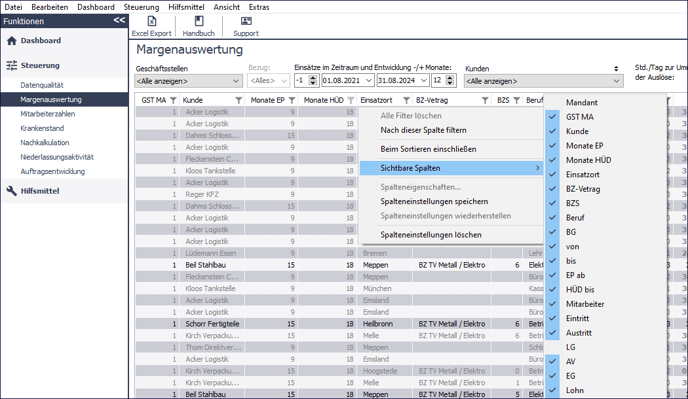
Task: Open Auftragsentwicklung in the sidebar
Action: pyautogui.click(x=53, y=172)
